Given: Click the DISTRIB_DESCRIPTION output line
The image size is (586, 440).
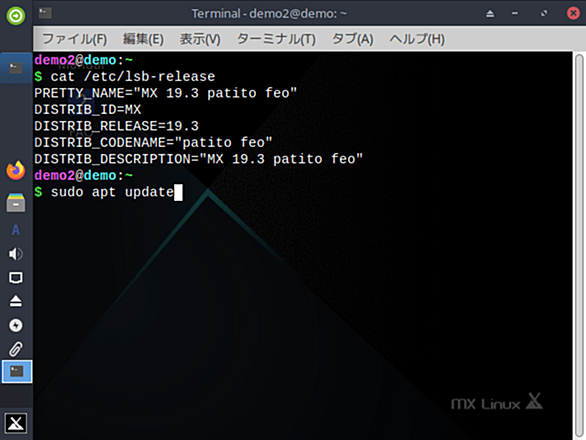Looking at the screenshot, I should pos(198,159).
